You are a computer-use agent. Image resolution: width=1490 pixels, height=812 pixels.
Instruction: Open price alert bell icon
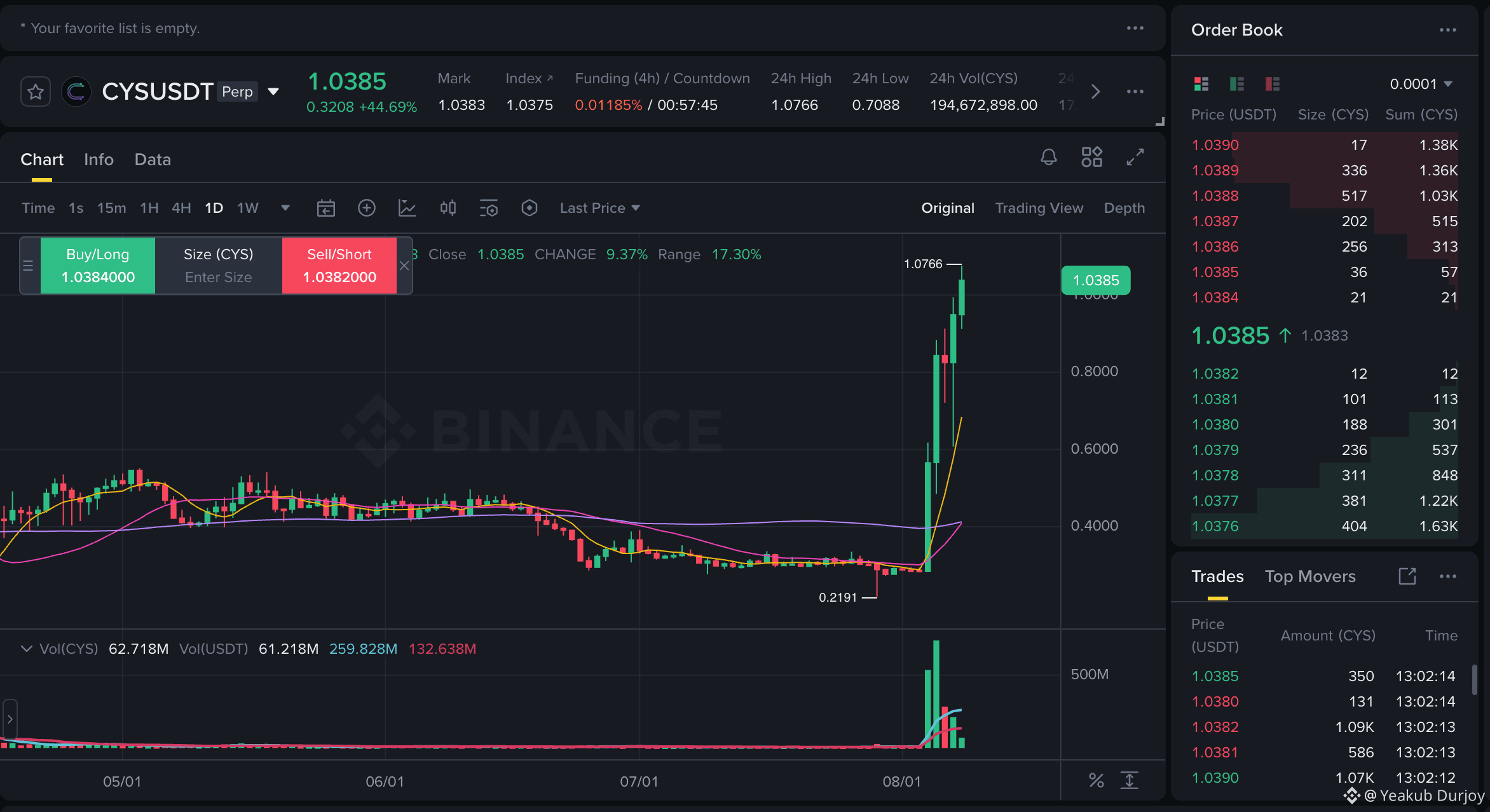[1048, 157]
